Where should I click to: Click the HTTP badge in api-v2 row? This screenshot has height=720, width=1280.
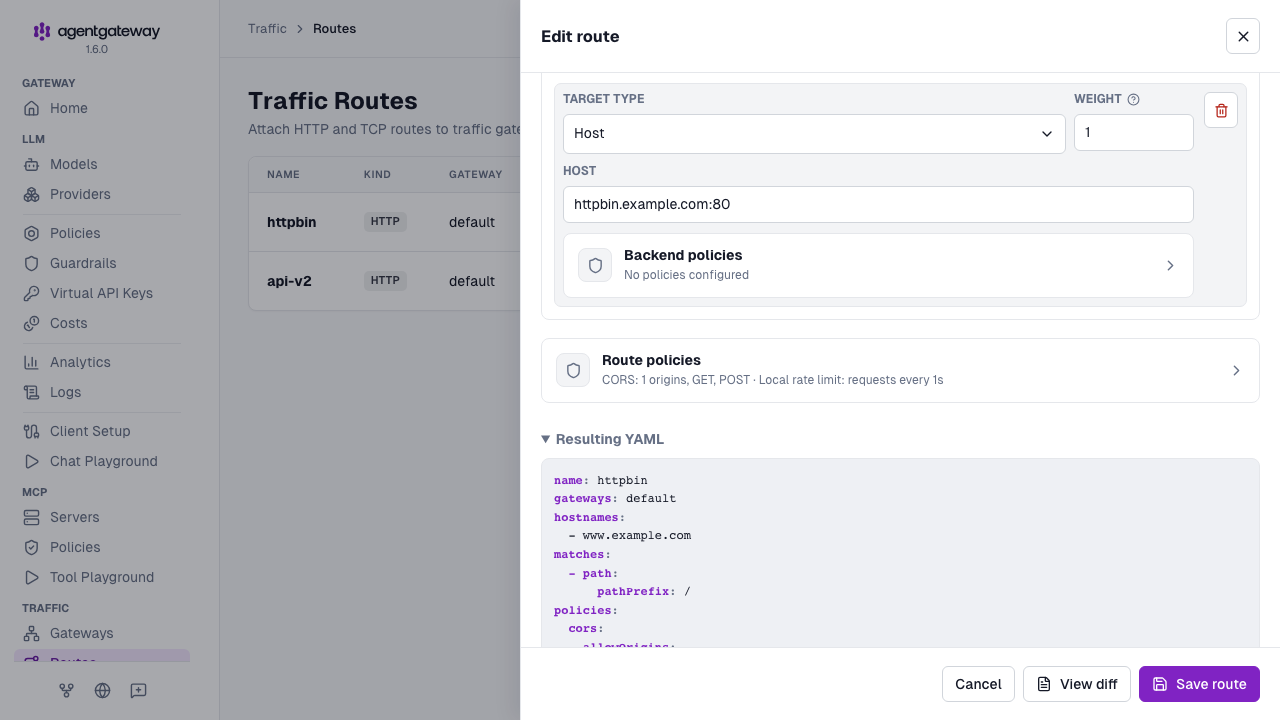coord(385,281)
